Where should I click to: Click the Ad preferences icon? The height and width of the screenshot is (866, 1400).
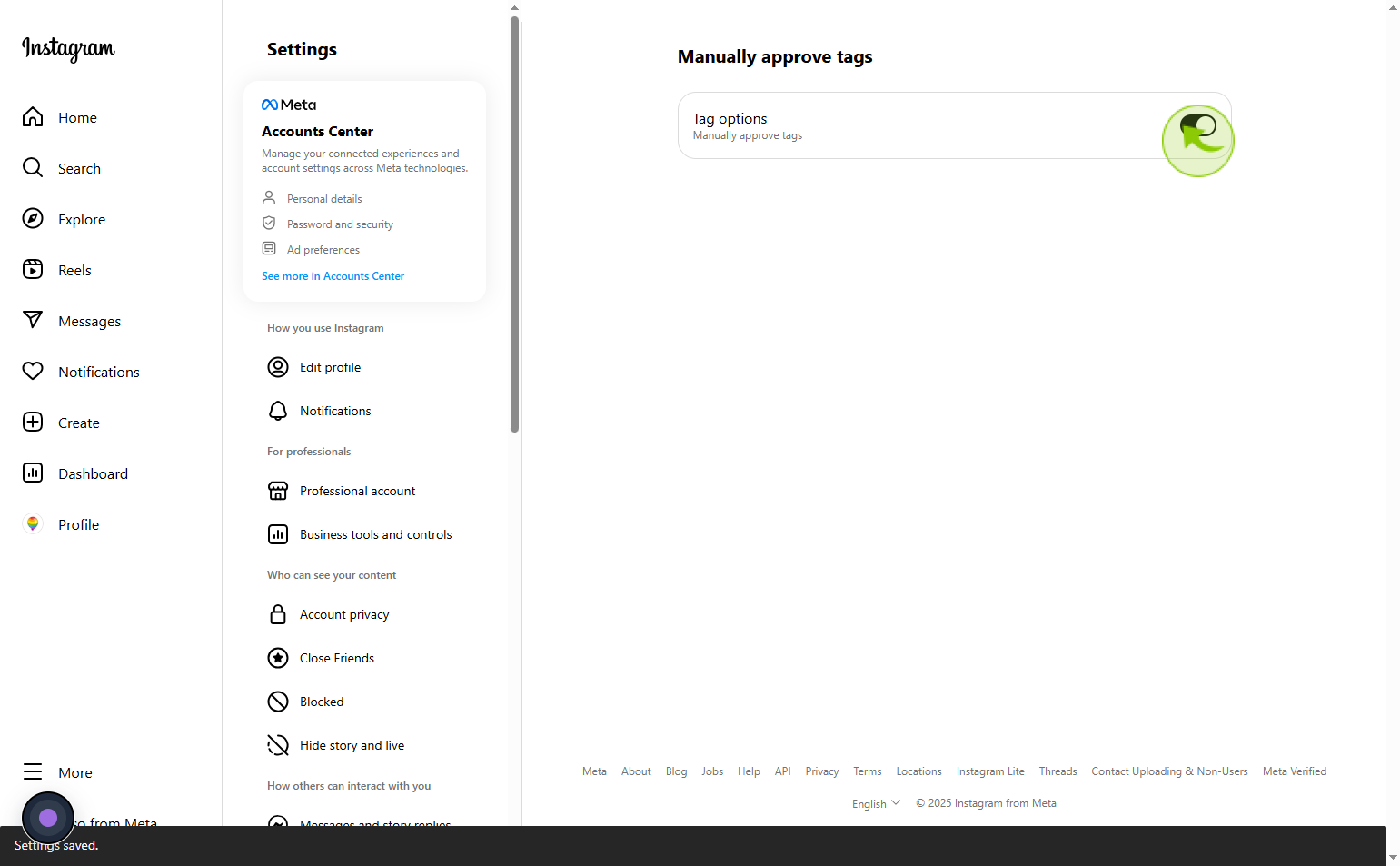click(x=269, y=248)
